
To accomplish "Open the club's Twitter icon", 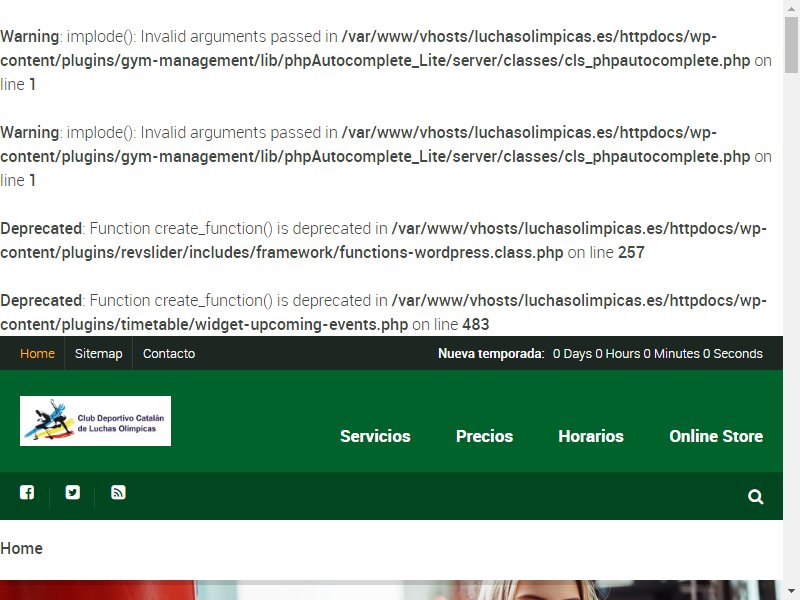I will 72,492.
